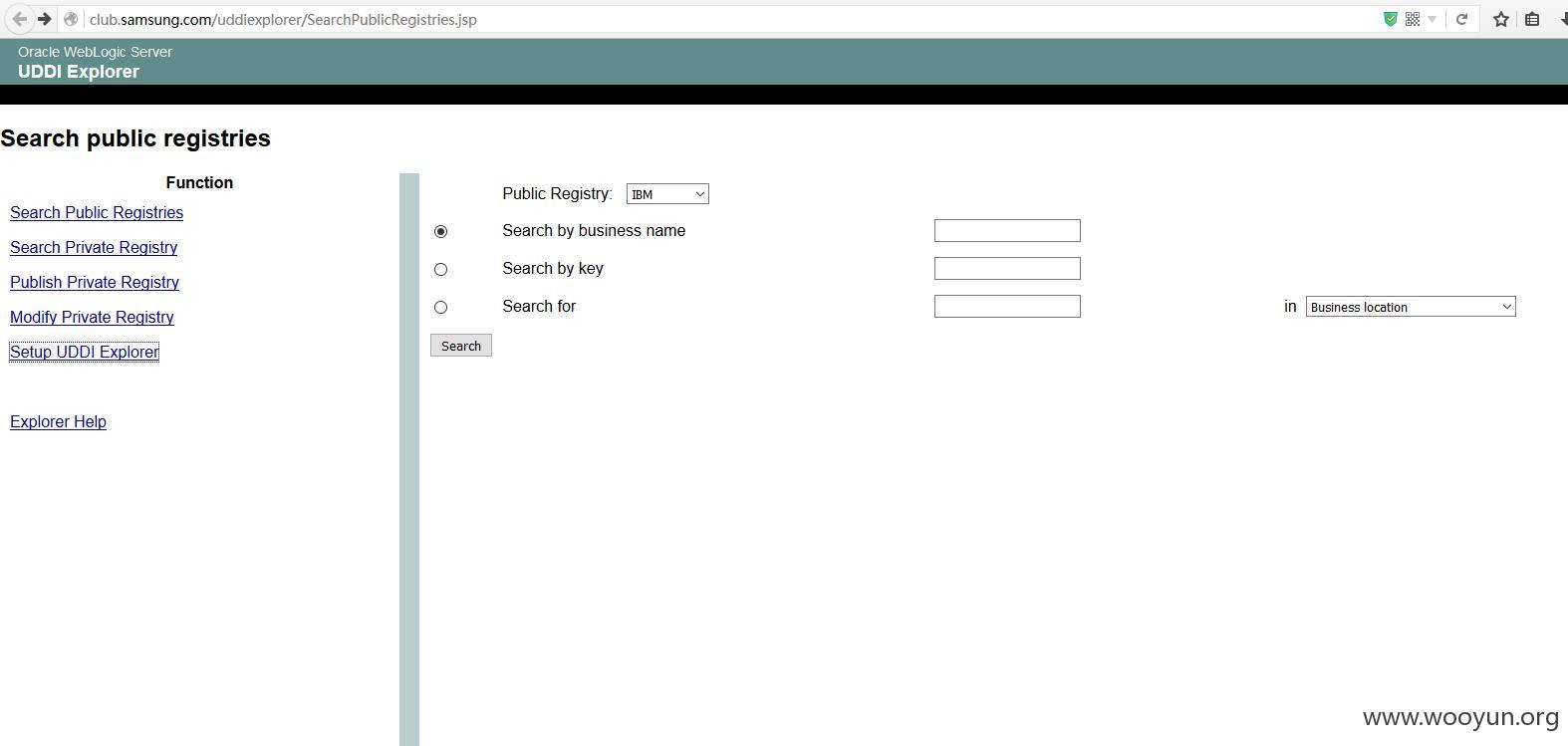The width and height of the screenshot is (1568, 746).
Task: Open Modify Private Registry link
Action: click(92, 317)
